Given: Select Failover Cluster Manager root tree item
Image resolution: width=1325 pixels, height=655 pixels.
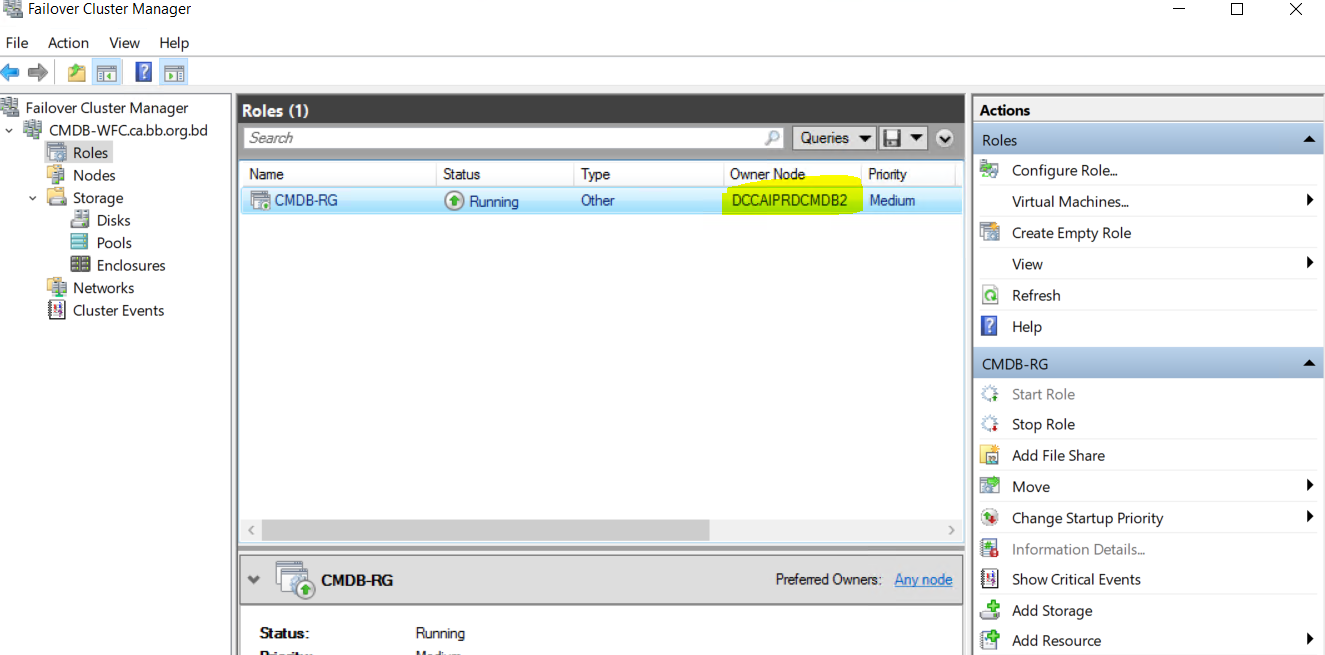Looking at the screenshot, I should coord(107,108).
